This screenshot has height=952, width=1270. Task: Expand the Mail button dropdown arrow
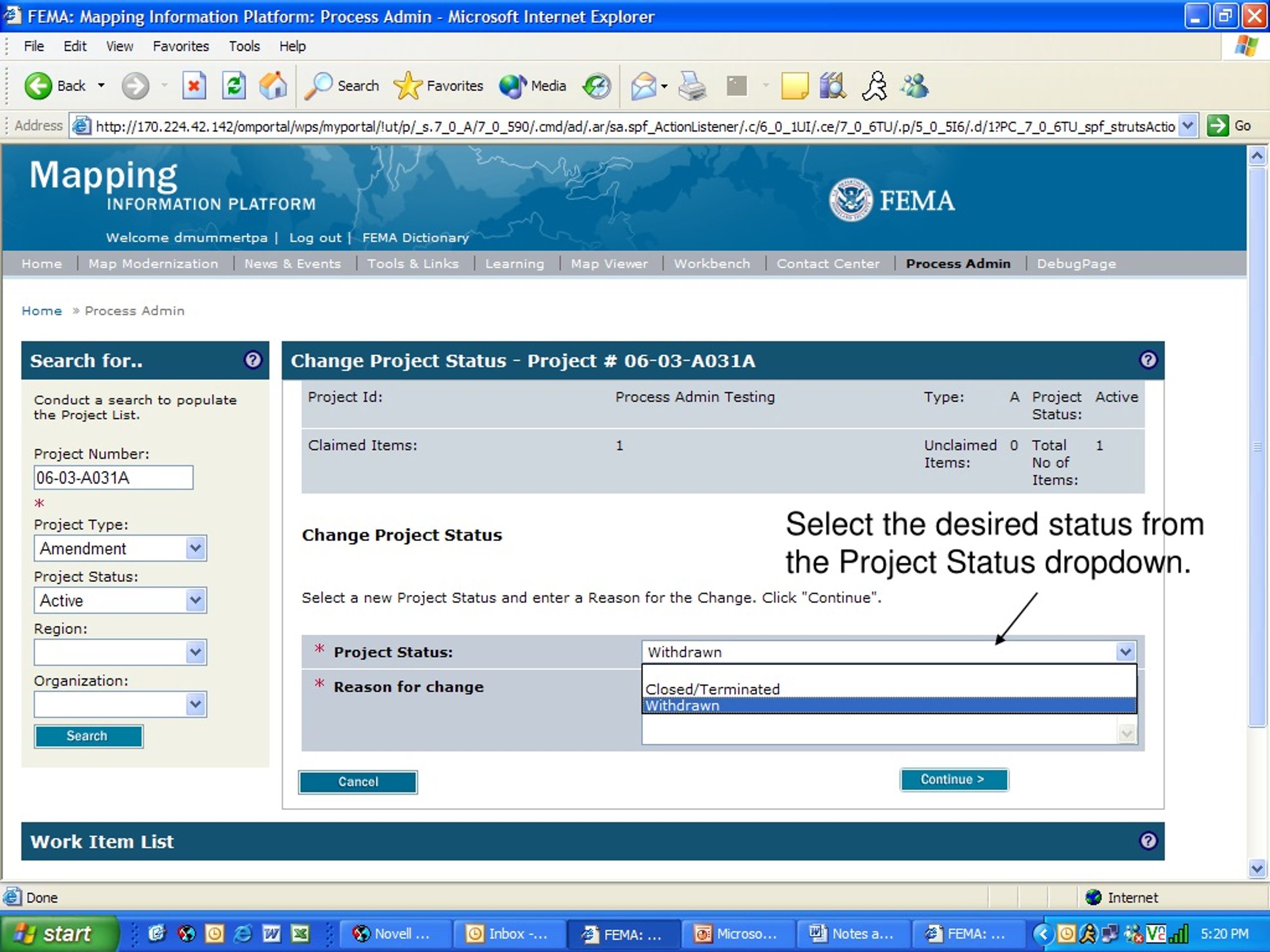[x=664, y=87]
